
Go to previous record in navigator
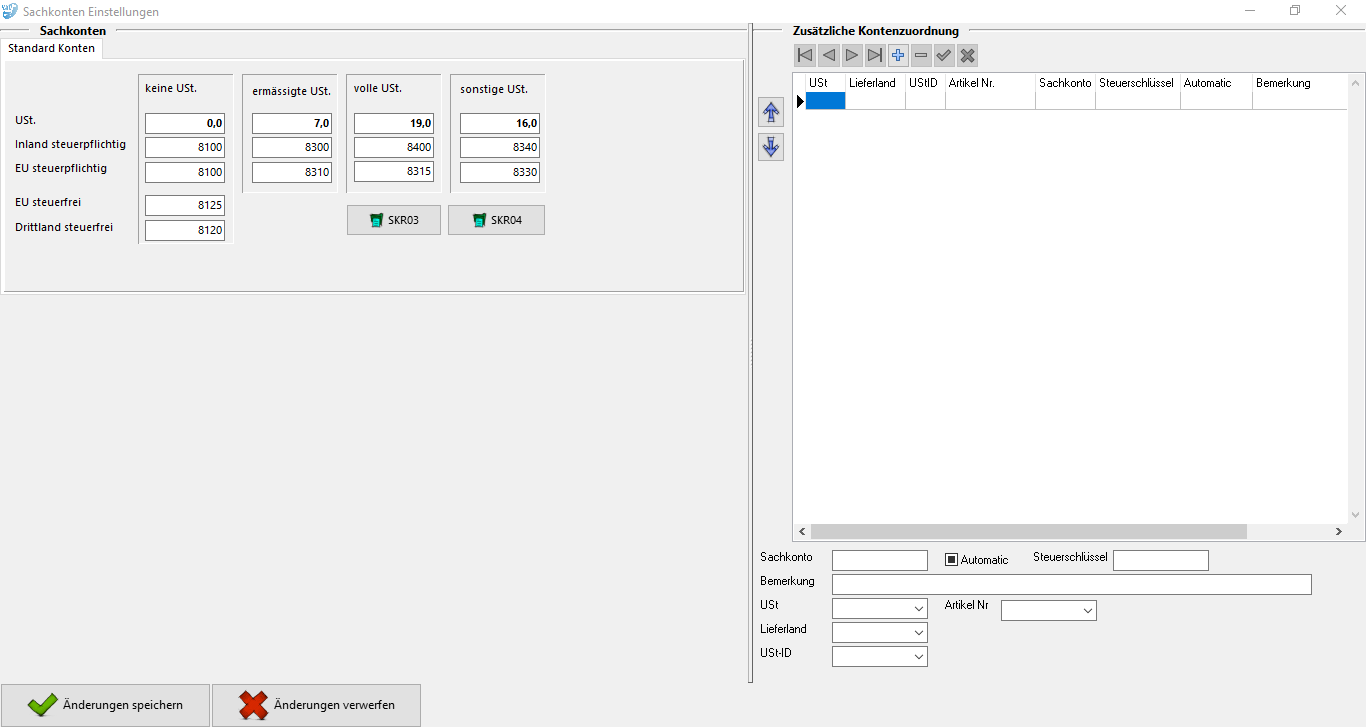(x=828, y=56)
